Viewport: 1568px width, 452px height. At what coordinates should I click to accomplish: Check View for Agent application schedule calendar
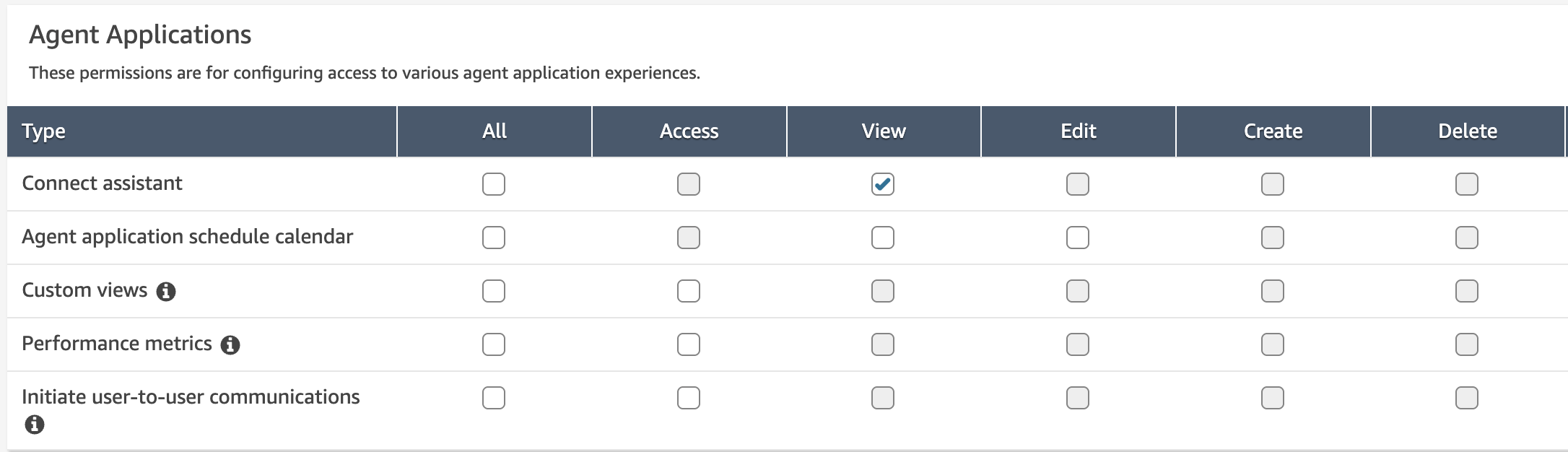pyautogui.click(x=882, y=238)
